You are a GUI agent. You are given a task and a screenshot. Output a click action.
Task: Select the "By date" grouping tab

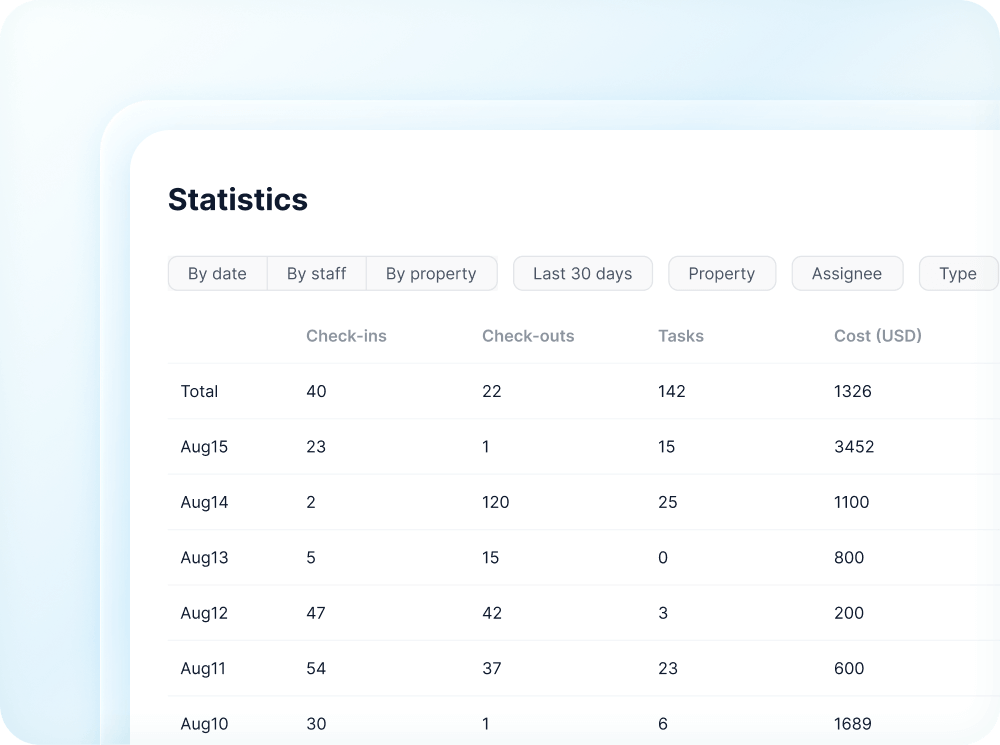[x=217, y=273]
